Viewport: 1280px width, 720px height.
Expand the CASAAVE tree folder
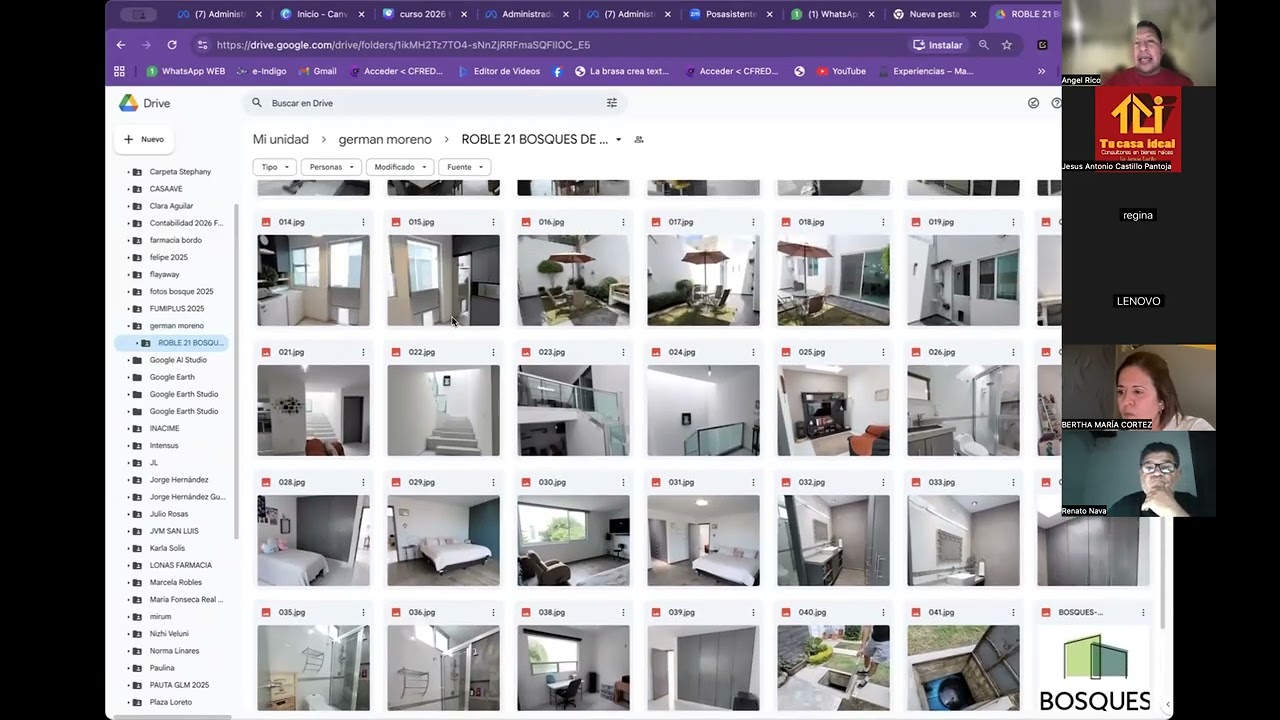[x=128, y=189]
